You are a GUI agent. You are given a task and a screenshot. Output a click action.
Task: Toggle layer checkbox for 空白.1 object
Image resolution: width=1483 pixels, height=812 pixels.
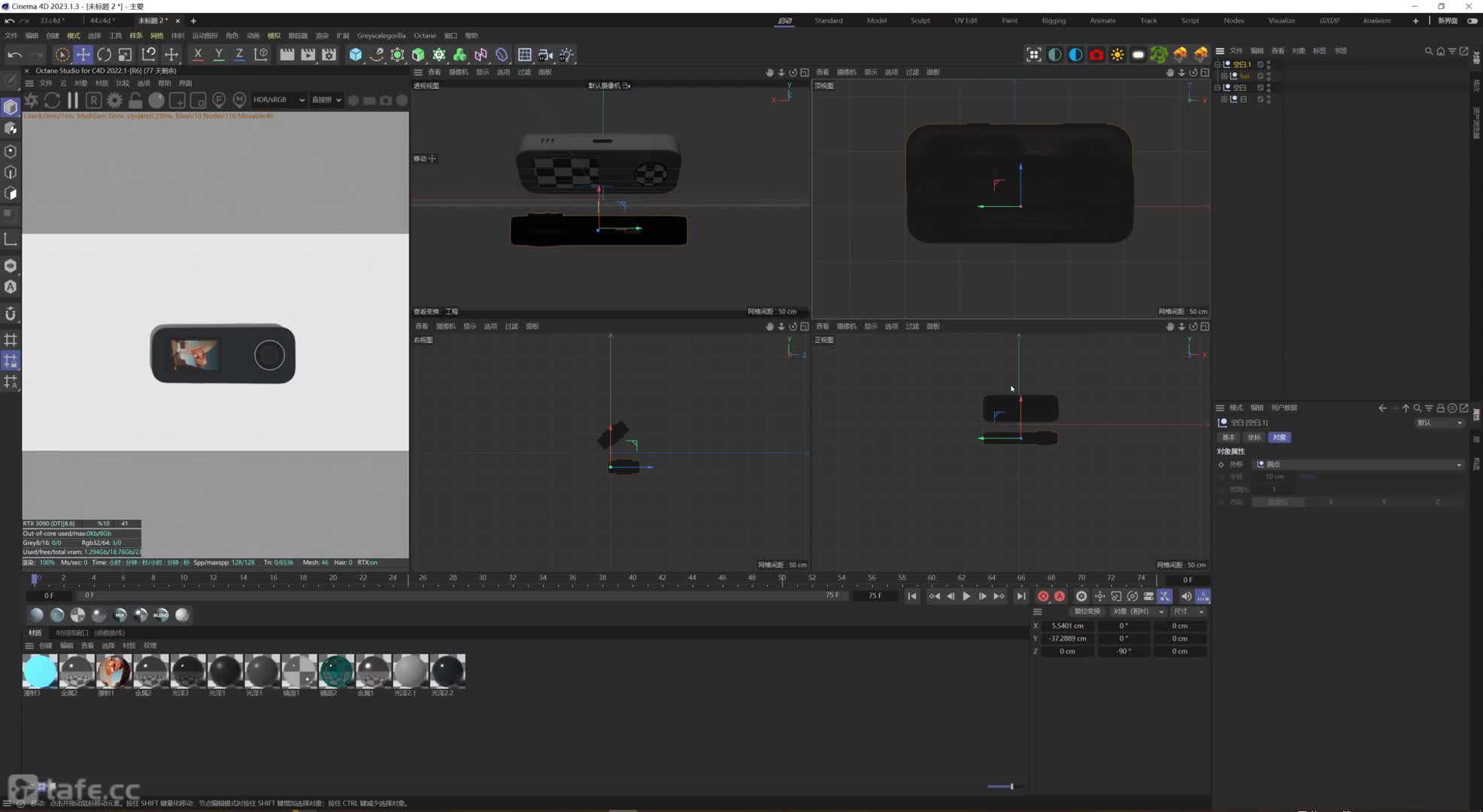click(x=1260, y=64)
